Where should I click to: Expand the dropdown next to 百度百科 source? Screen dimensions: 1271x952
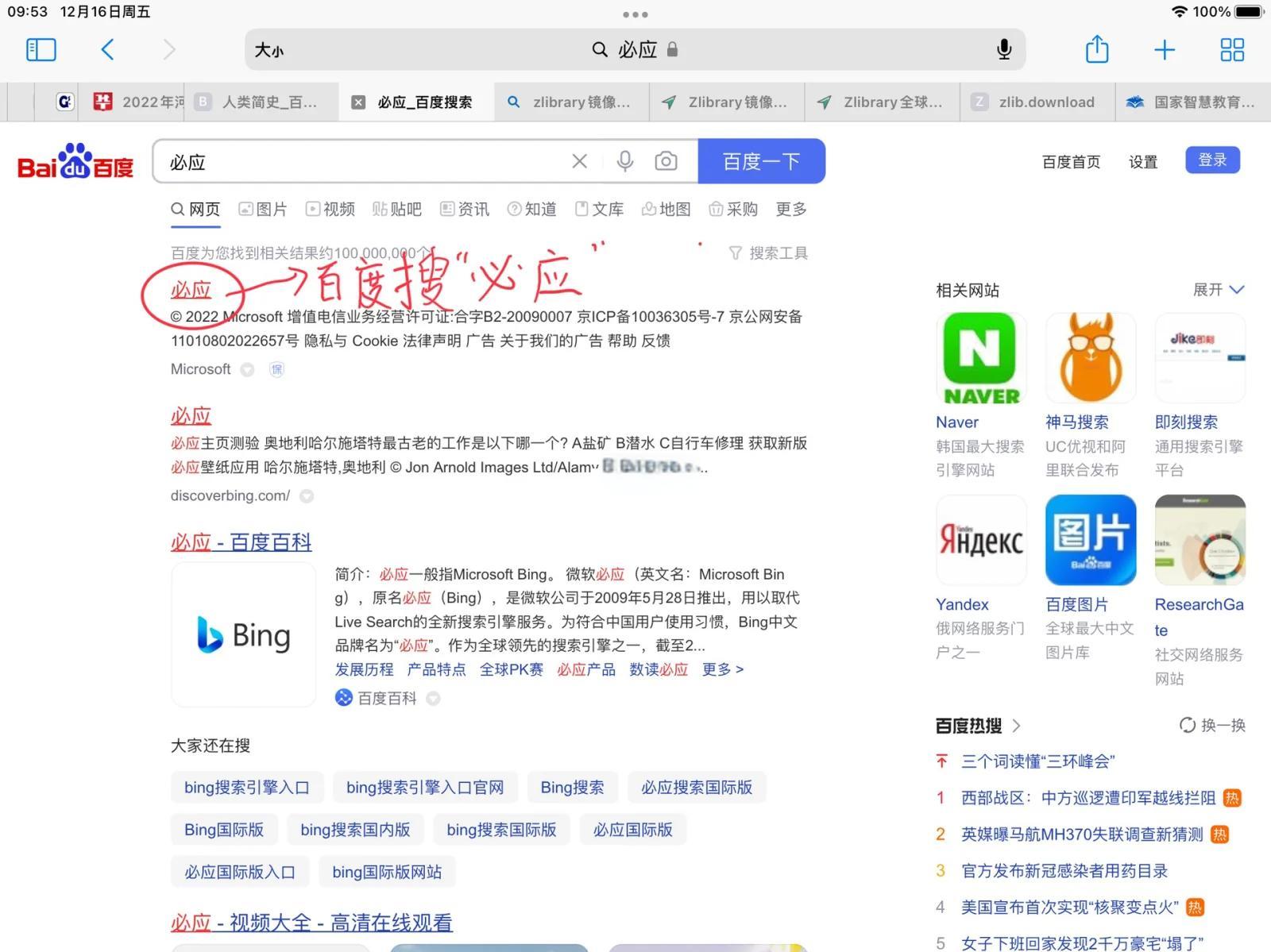(433, 699)
